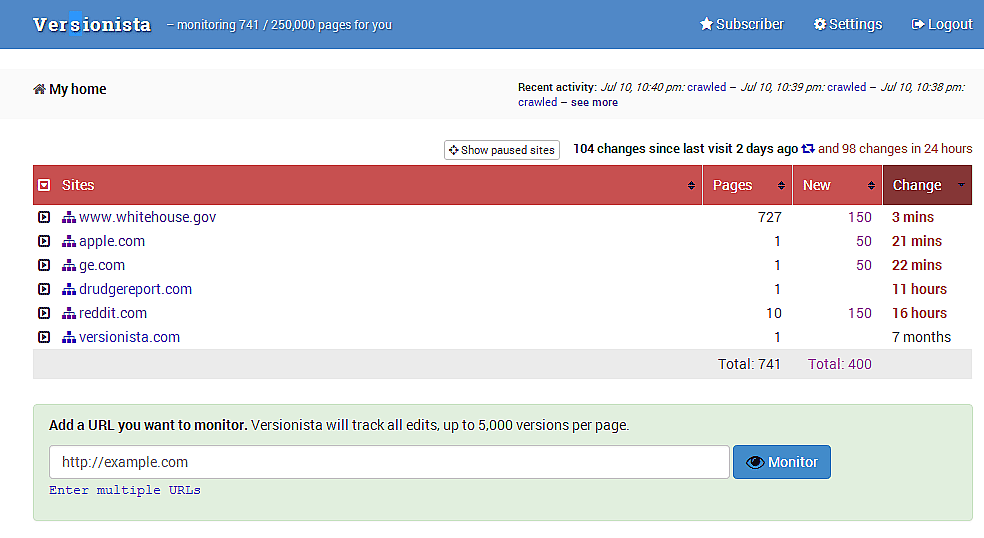984x538 pixels.
Task: Click the sitemap icon for www.whitehouse.gov
Action: point(69,218)
